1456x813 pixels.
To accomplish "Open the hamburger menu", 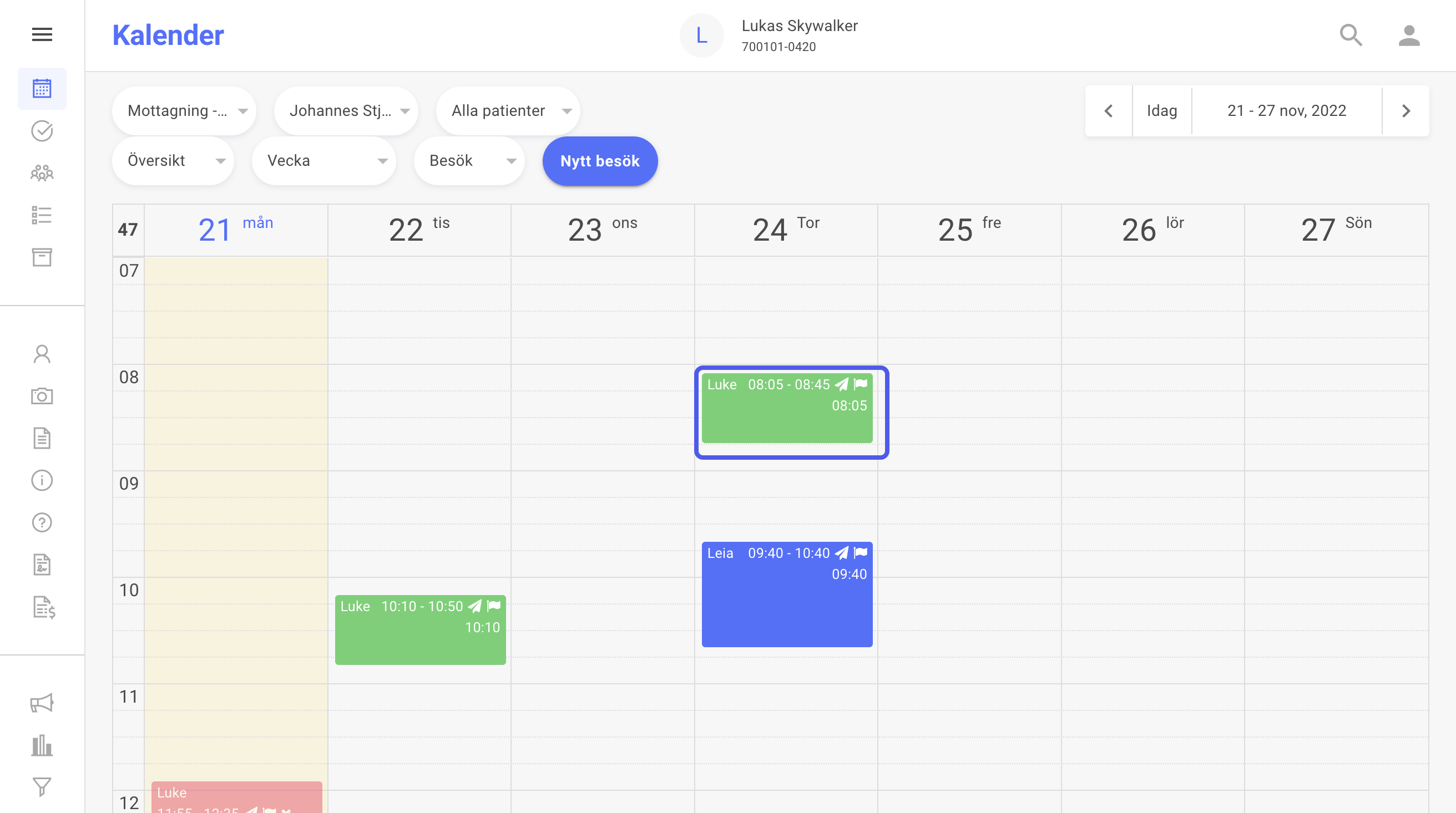I will [x=42, y=35].
